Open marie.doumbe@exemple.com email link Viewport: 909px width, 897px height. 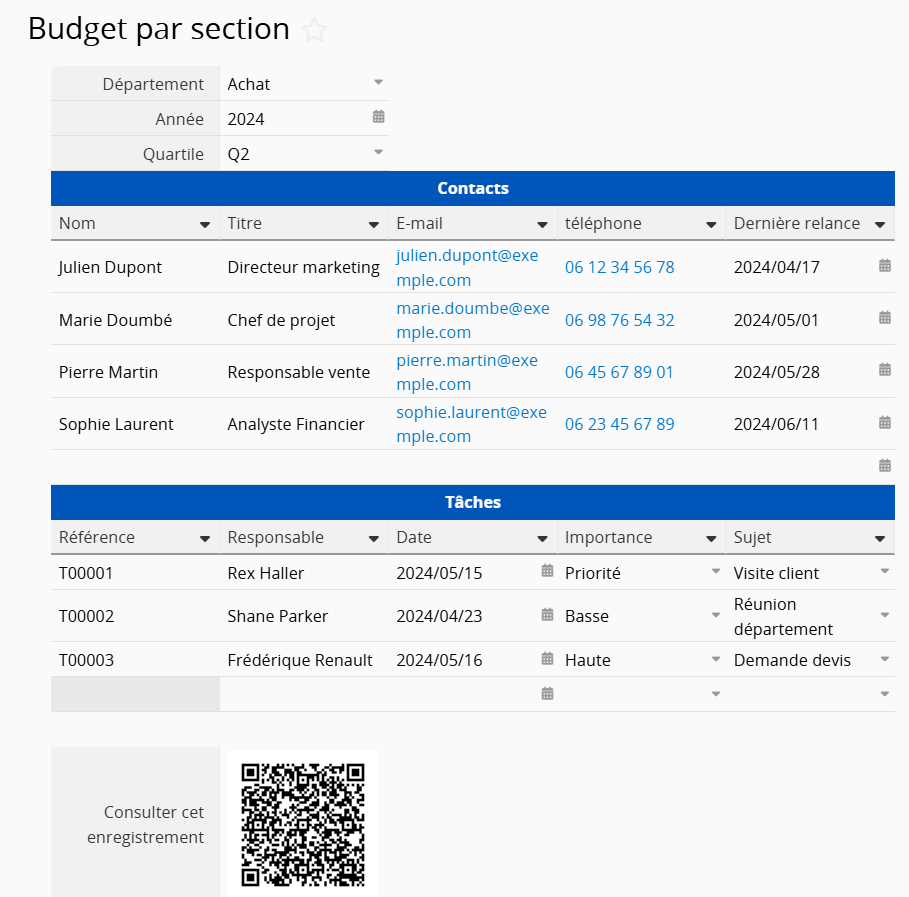(472, 320)
